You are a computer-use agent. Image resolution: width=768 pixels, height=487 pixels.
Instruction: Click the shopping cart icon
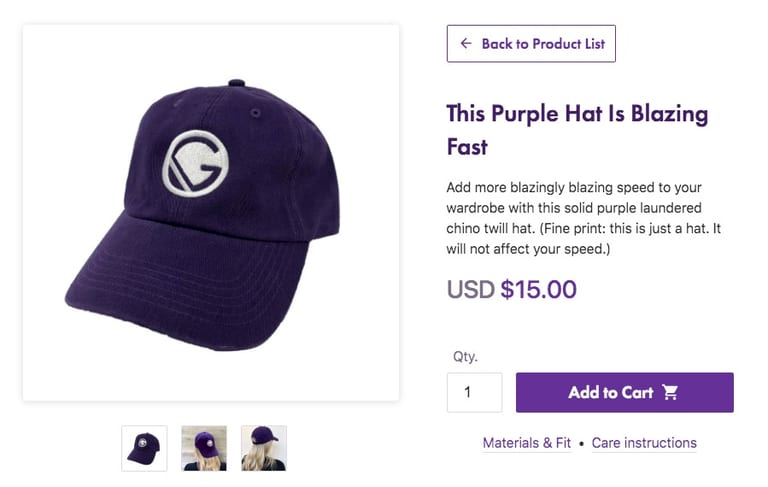(x=670, y=392)
